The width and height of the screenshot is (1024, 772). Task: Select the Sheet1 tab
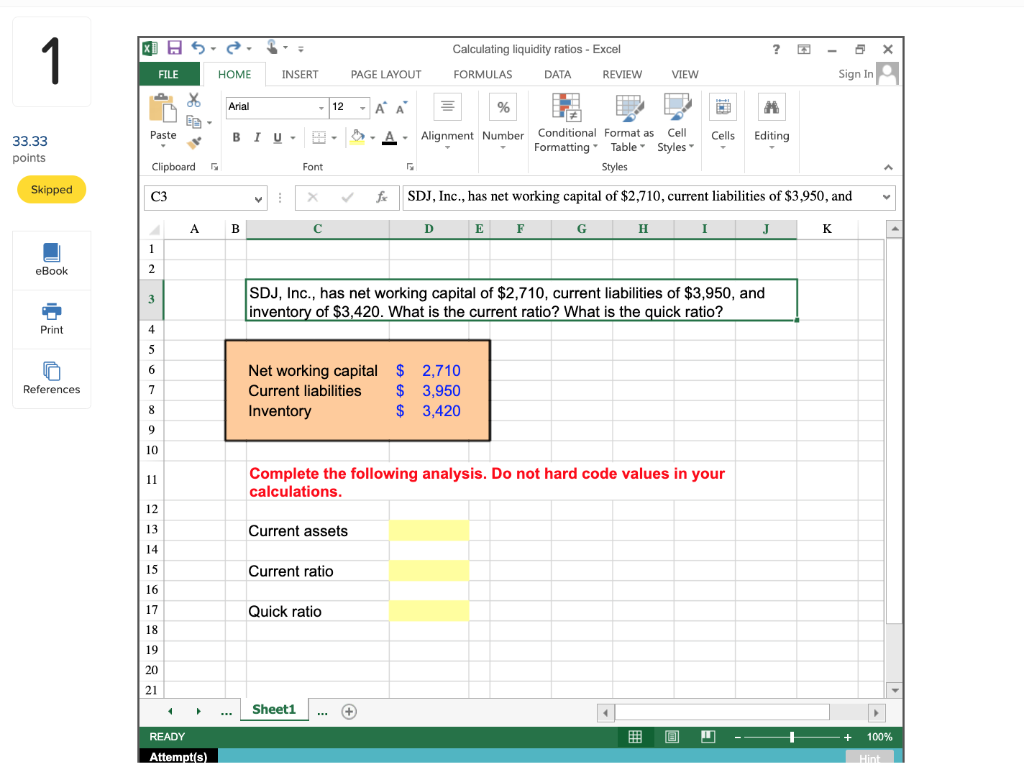[x=274, y=710]
